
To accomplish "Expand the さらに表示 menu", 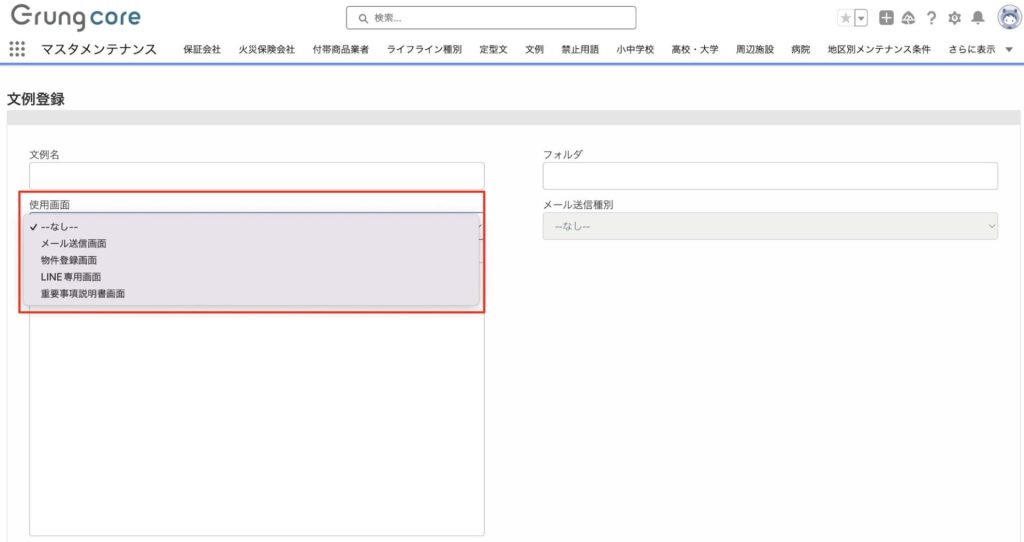I will click(980, 49).
